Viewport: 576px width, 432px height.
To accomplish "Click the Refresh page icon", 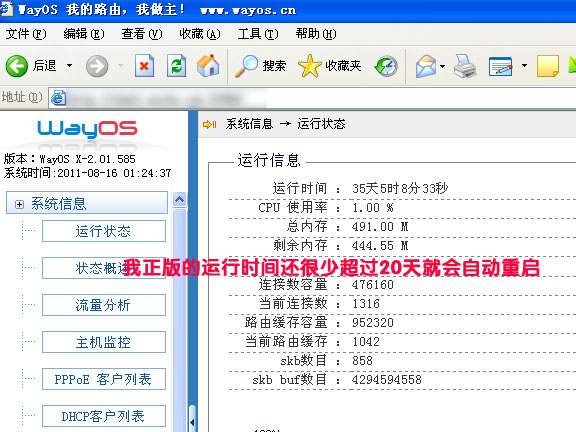I will click(176, 66).
